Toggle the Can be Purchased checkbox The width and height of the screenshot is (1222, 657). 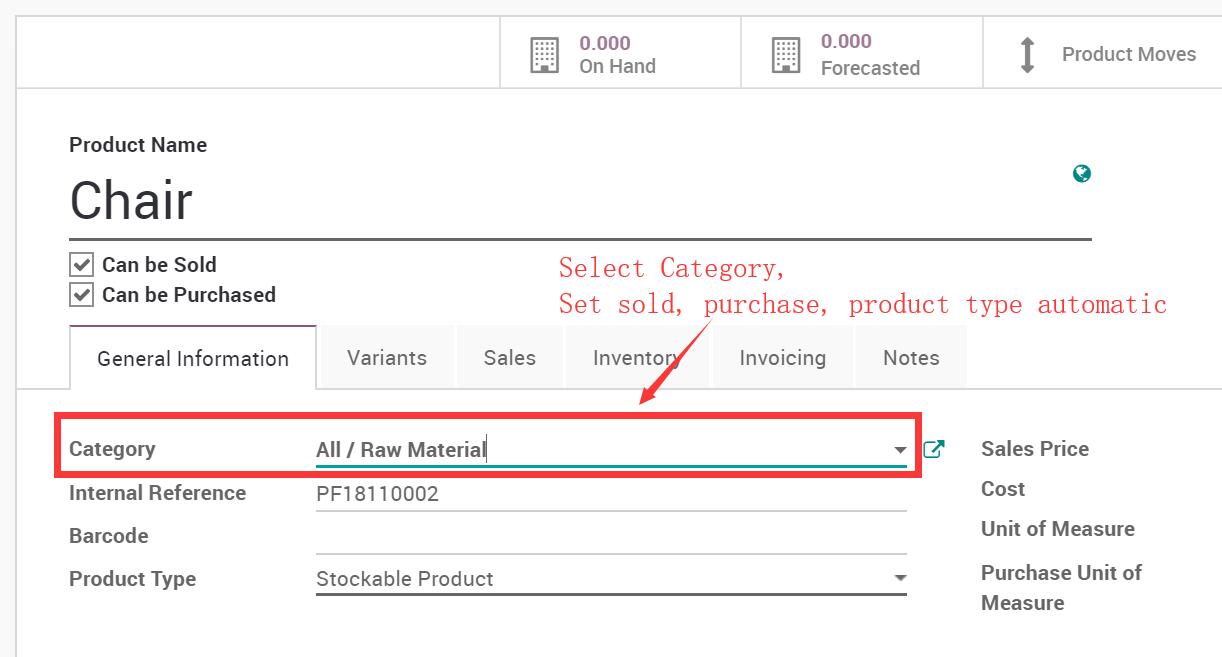(x=81, y=295)
